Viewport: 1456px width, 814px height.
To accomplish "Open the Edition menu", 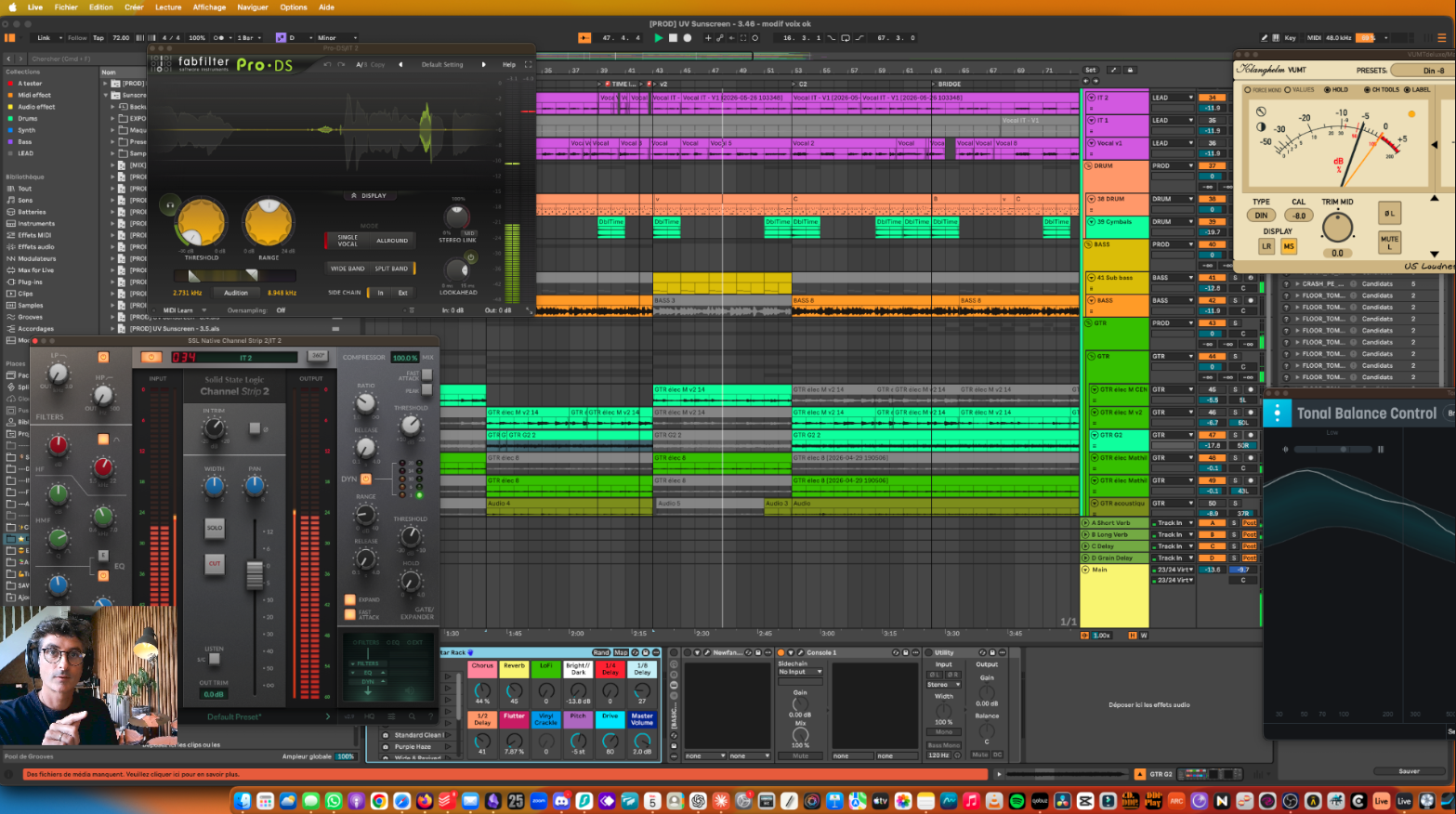I will click(101, 7).
